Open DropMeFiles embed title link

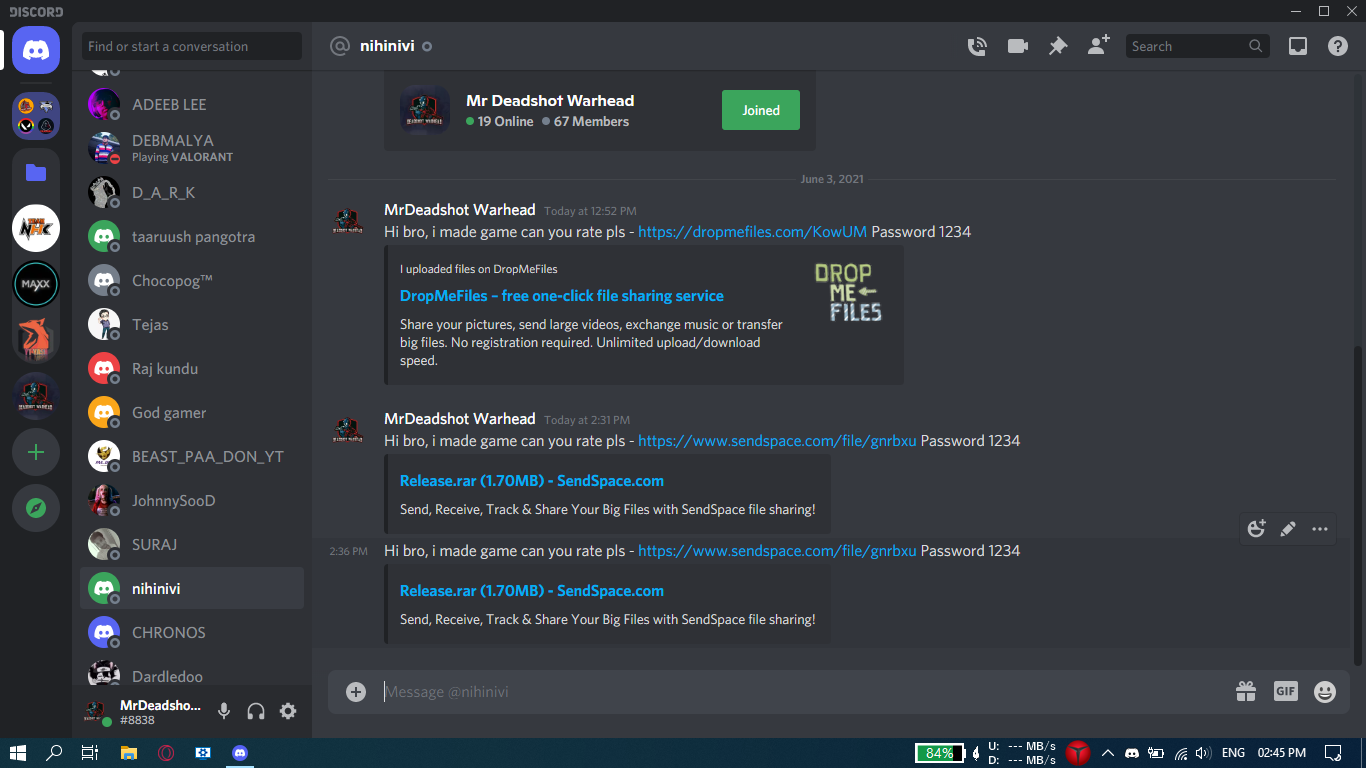(x=562, y=296)
